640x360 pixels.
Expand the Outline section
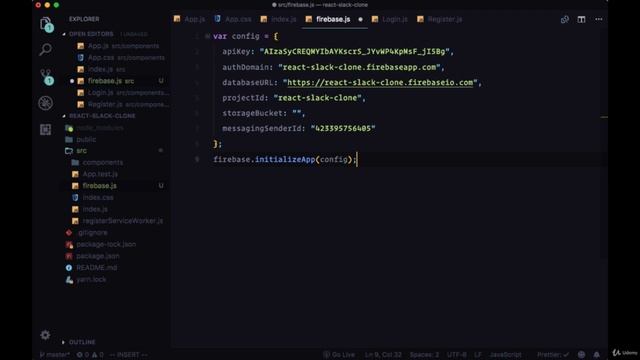click(x=82, y=342)
